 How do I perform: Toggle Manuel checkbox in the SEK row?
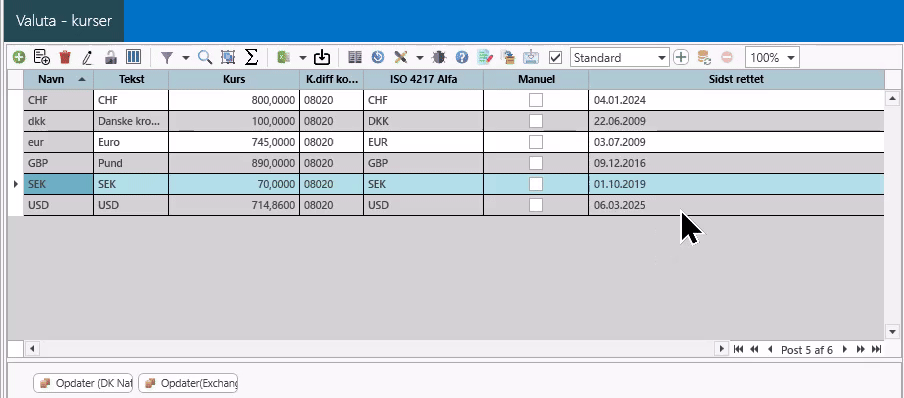point(536,184)
